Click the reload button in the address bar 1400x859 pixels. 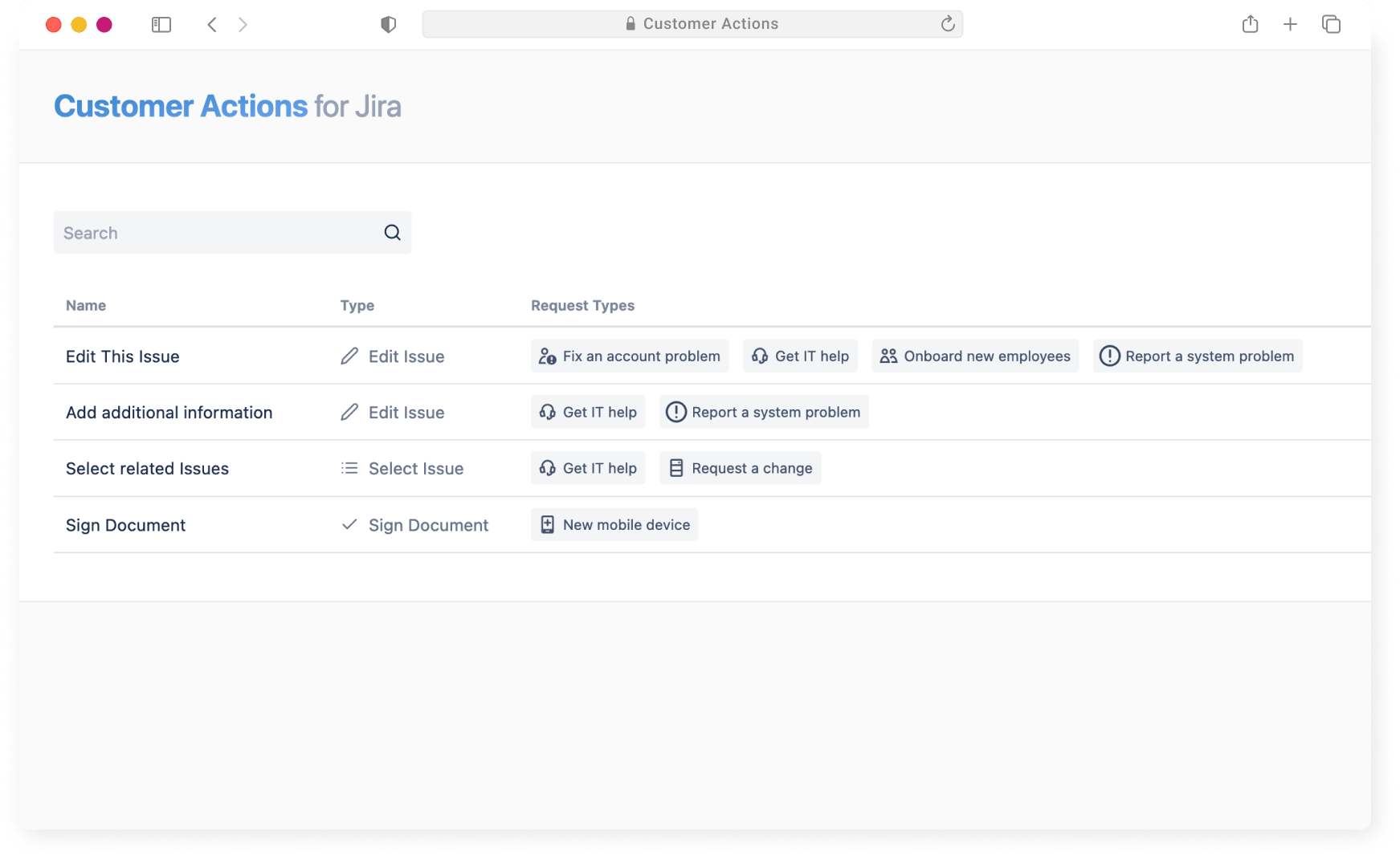[948, 23]
